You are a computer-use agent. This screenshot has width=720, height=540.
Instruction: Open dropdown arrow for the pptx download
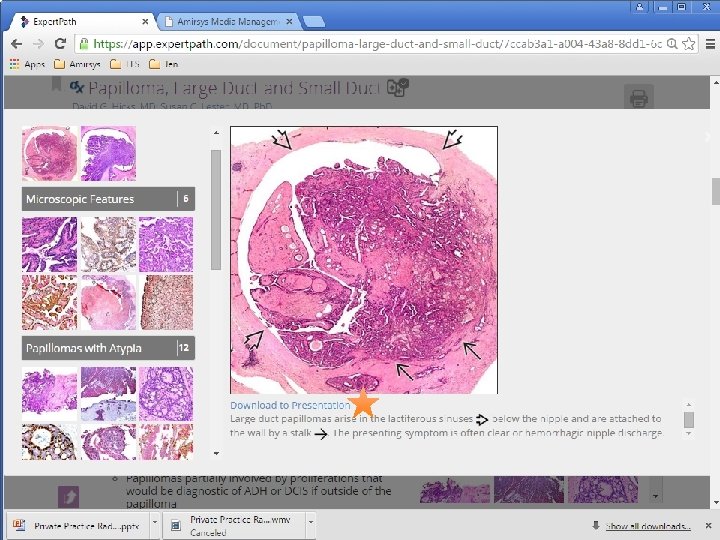(x=155, y=522)
